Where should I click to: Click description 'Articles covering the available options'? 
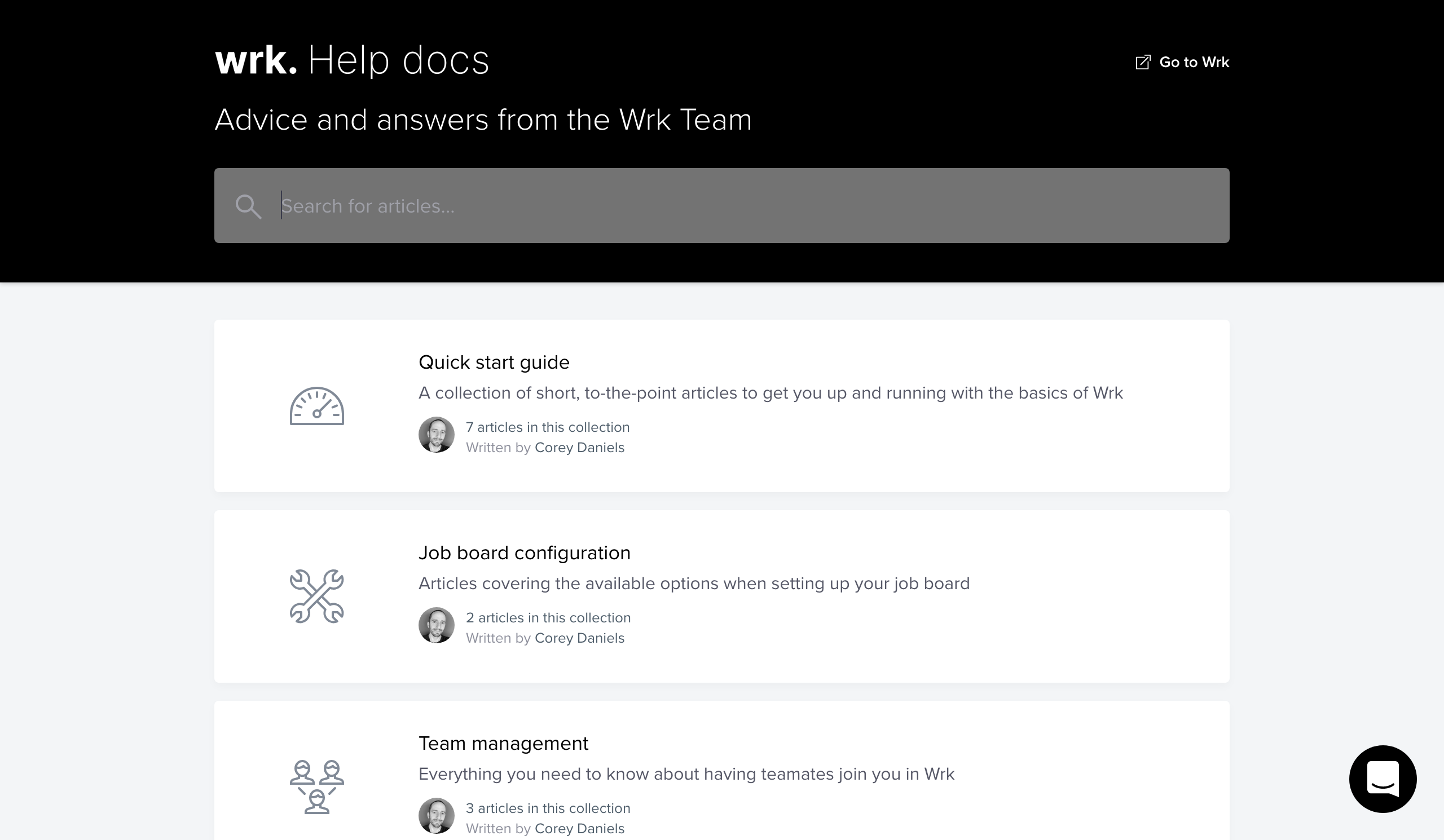tap(694, 584)
